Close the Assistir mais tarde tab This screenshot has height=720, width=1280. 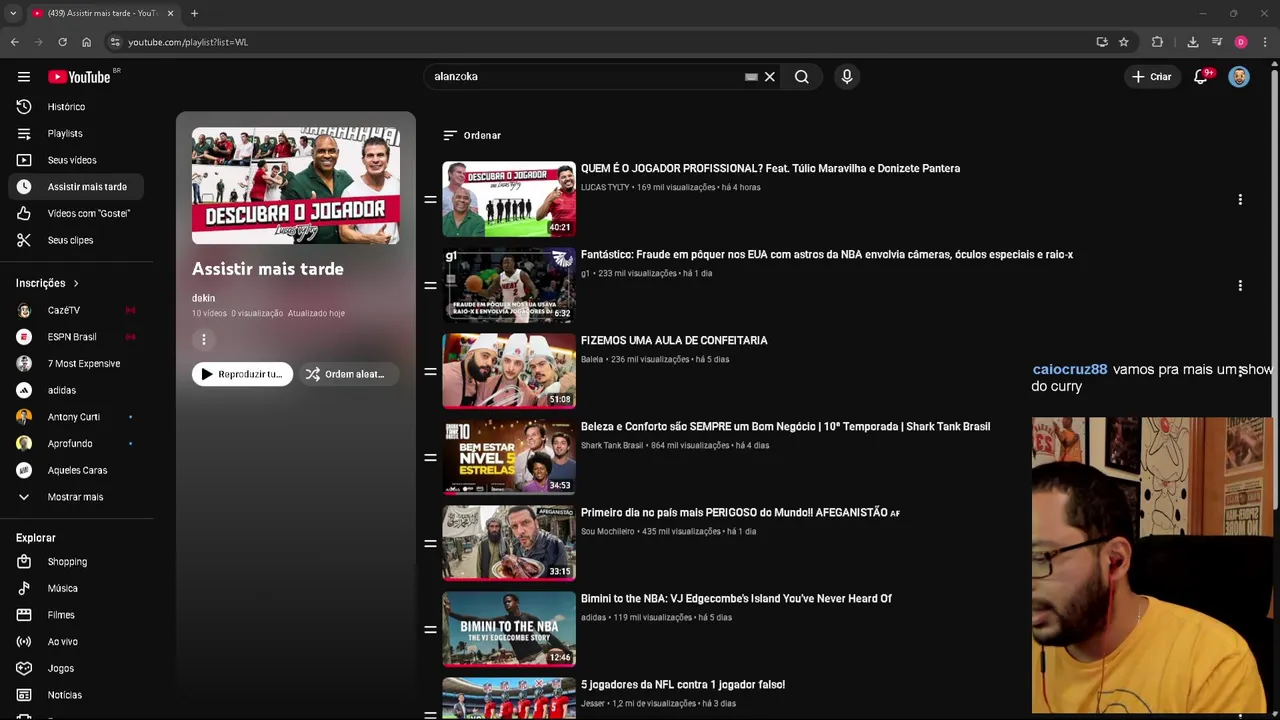pyautogui.click(x=170, y=13)
